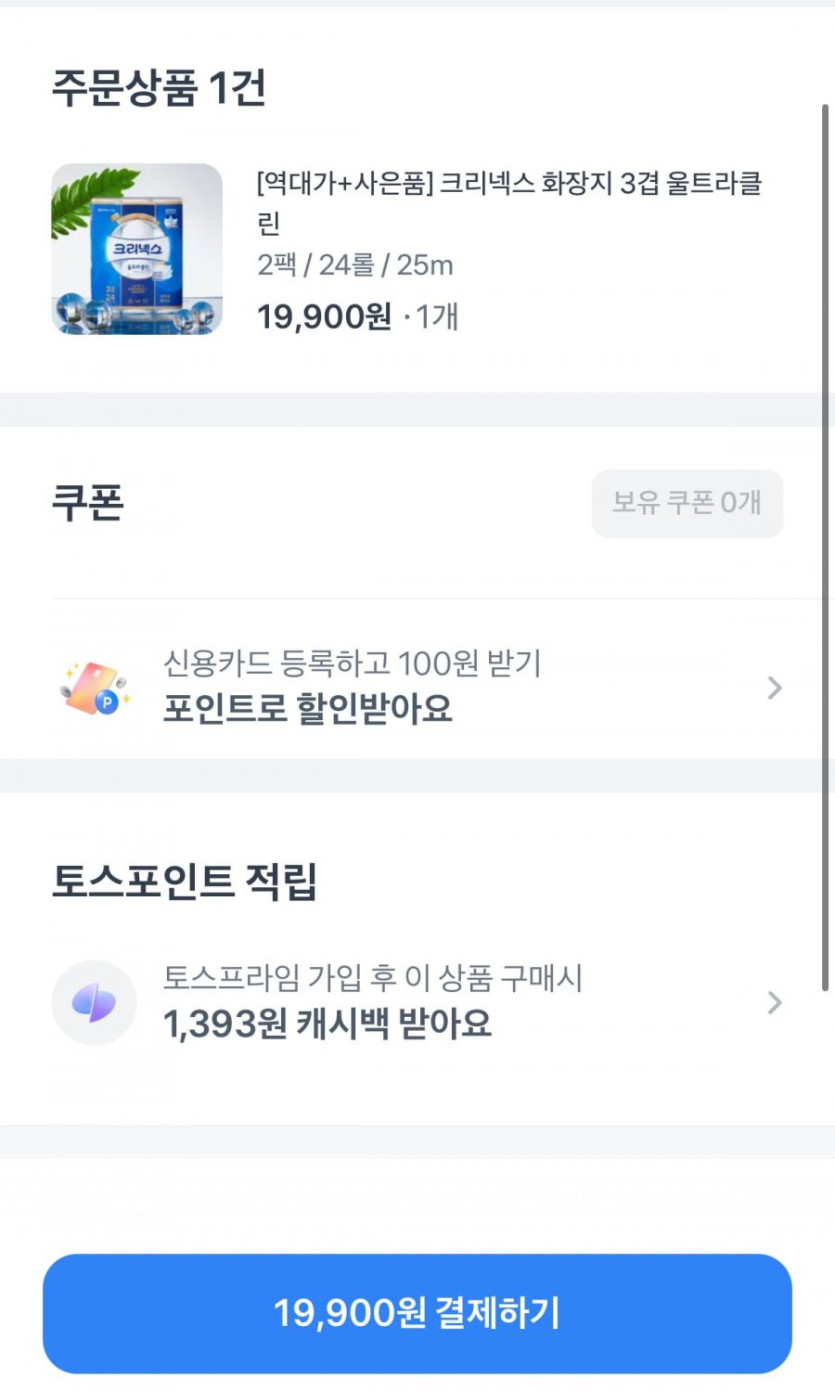The width and height of the screenshot is (835, 1391).
Task: Click the 19,900원 product price
Action: pos(324,317)
